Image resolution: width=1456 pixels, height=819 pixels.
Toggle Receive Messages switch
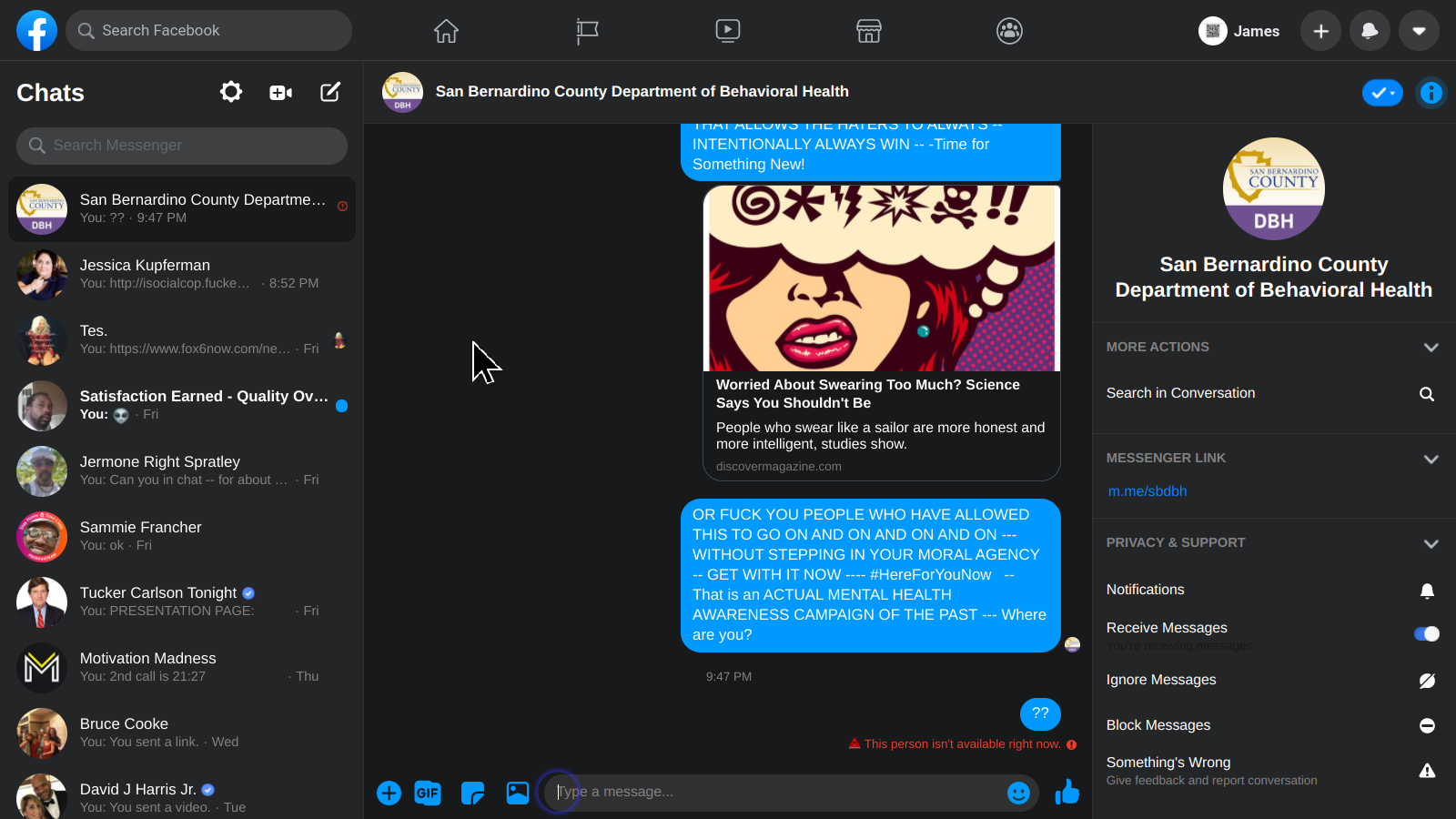pyautogui.click(x=1426, y=634)
